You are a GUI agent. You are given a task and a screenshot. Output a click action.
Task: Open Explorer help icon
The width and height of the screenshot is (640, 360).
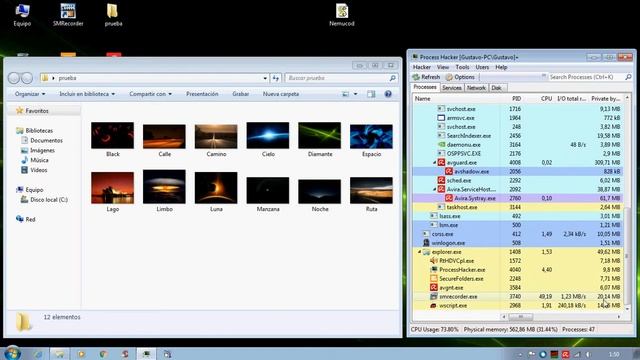[388, 94]
